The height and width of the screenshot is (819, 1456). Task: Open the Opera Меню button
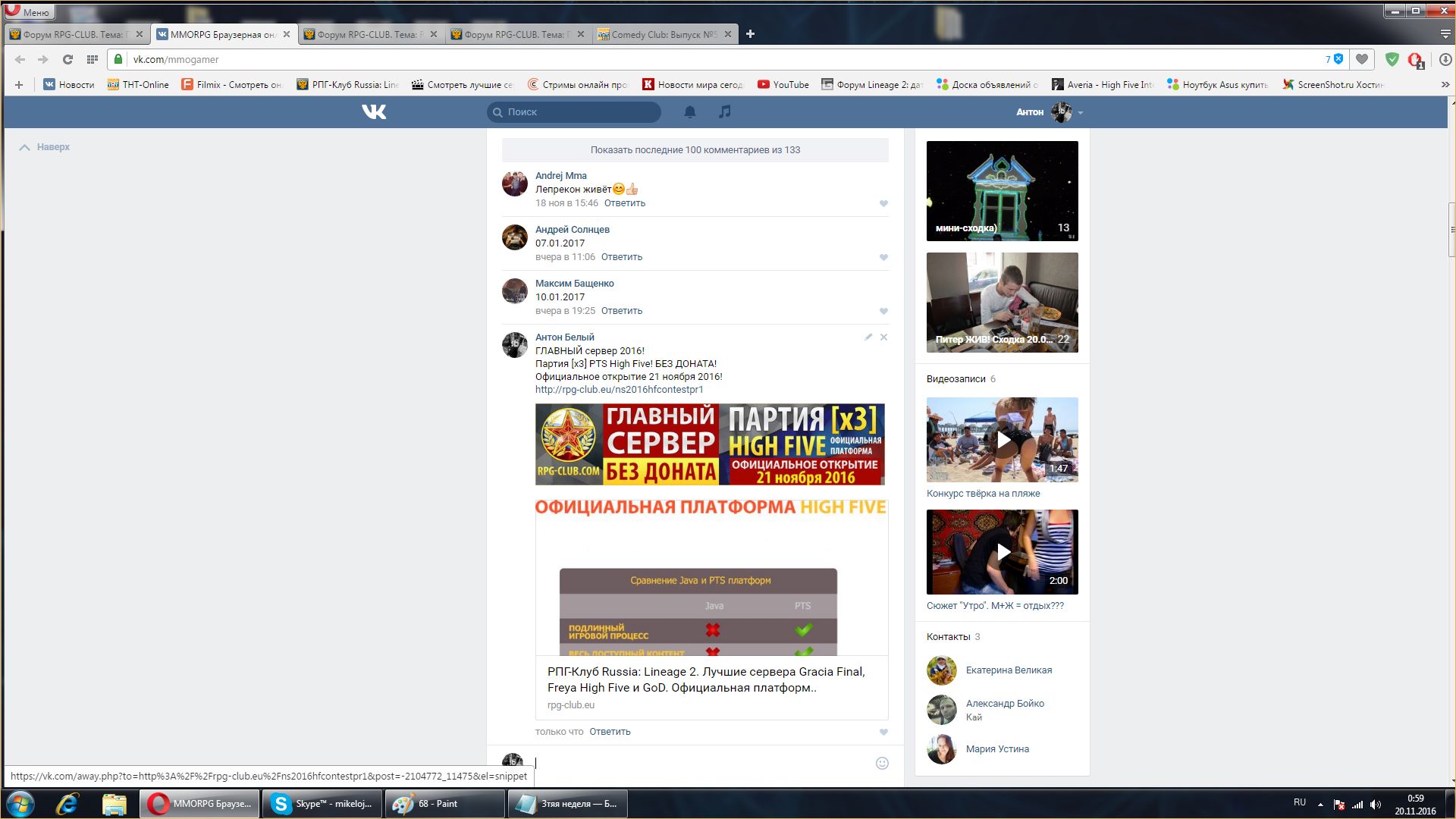click(27, 11)
